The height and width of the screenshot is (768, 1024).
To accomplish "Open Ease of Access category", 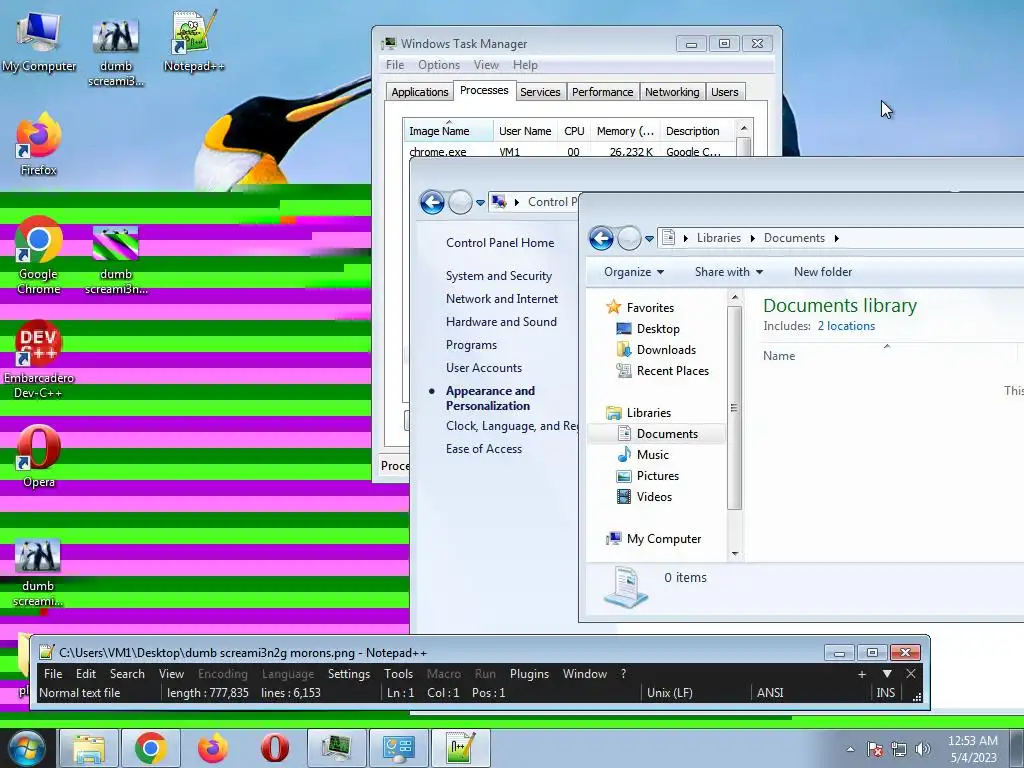I will [483, 449].
